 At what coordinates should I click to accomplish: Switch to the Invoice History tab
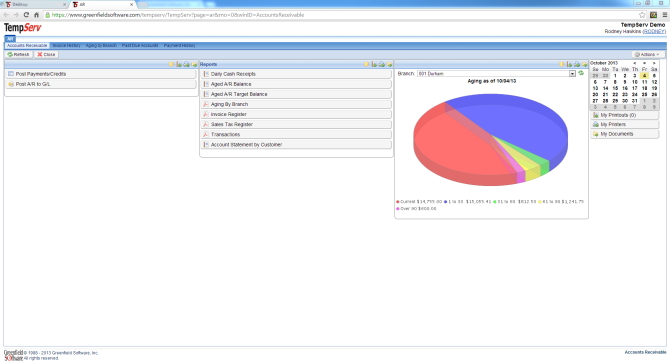point(66,45)
